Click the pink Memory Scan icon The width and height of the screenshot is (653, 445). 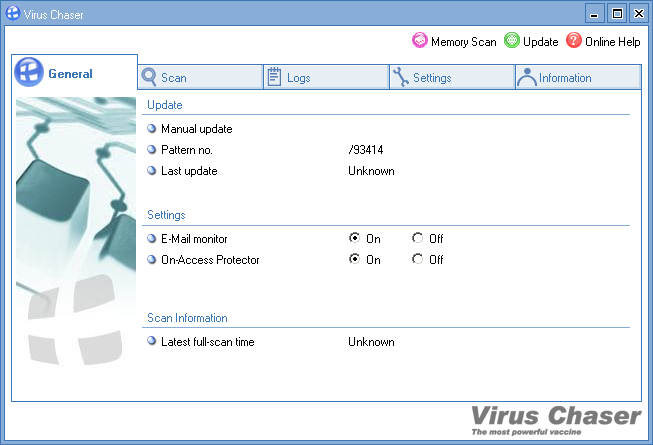(419, 40)
